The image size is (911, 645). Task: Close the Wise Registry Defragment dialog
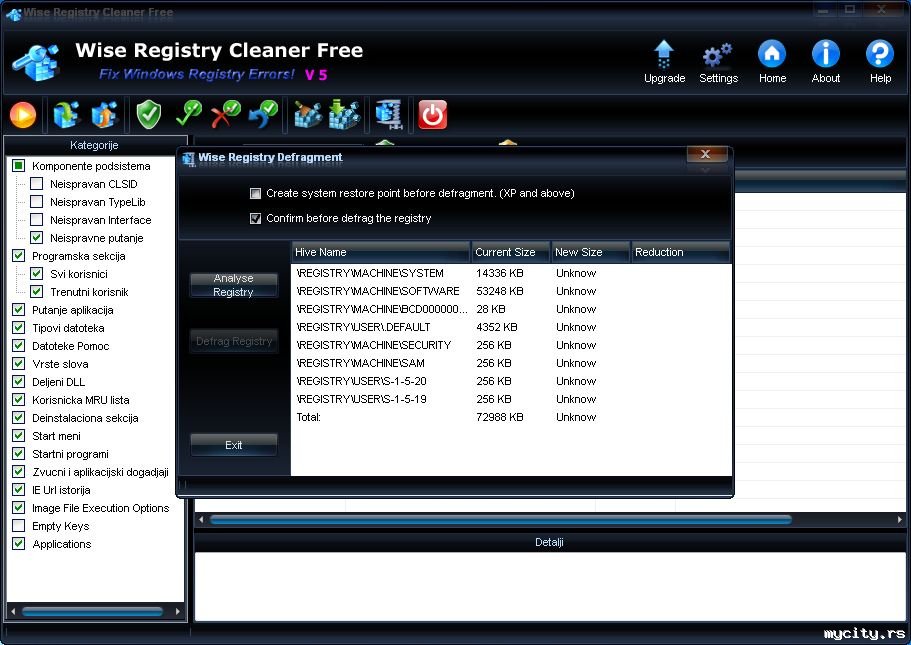click(x=706, y=154)
